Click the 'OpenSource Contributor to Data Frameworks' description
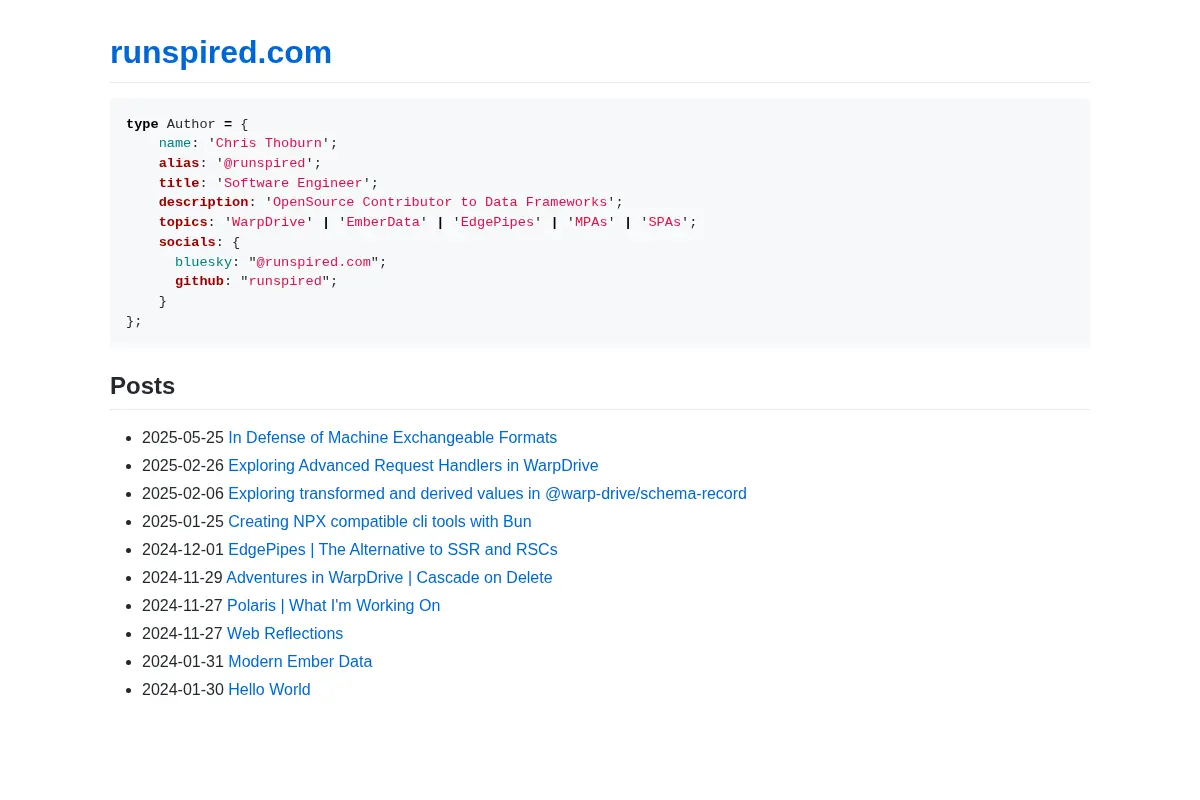The width and height of the screenshot is (1200, 800). pyautogui.click(x=440, y=203)
